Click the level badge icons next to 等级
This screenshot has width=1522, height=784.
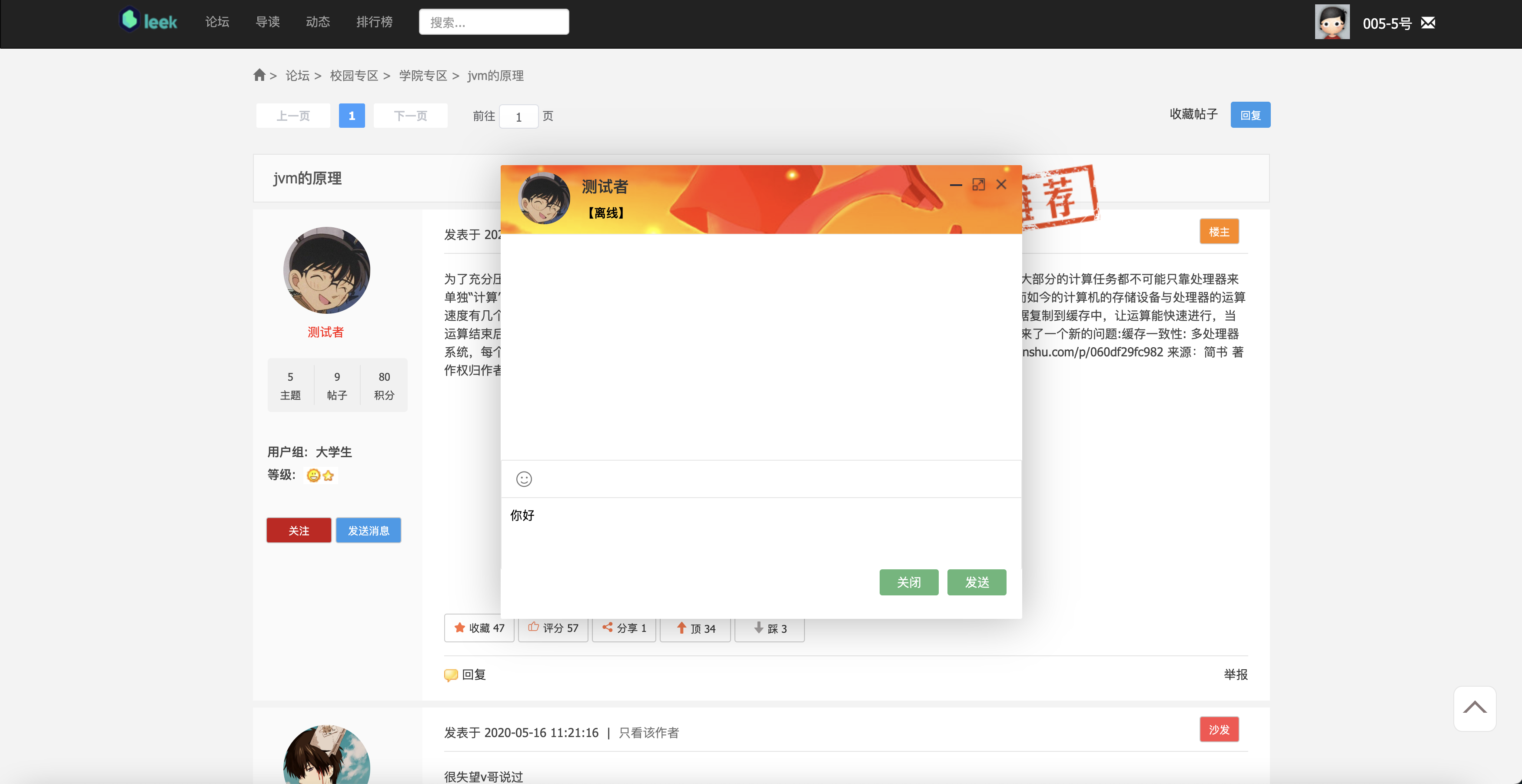[x=320, y=475]
